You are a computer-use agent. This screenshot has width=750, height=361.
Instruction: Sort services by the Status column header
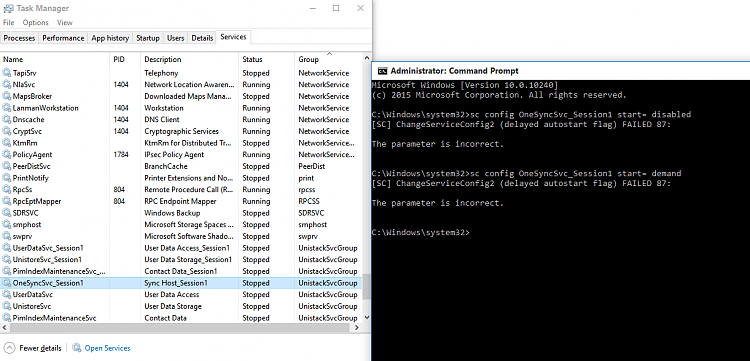pos(266,59)
